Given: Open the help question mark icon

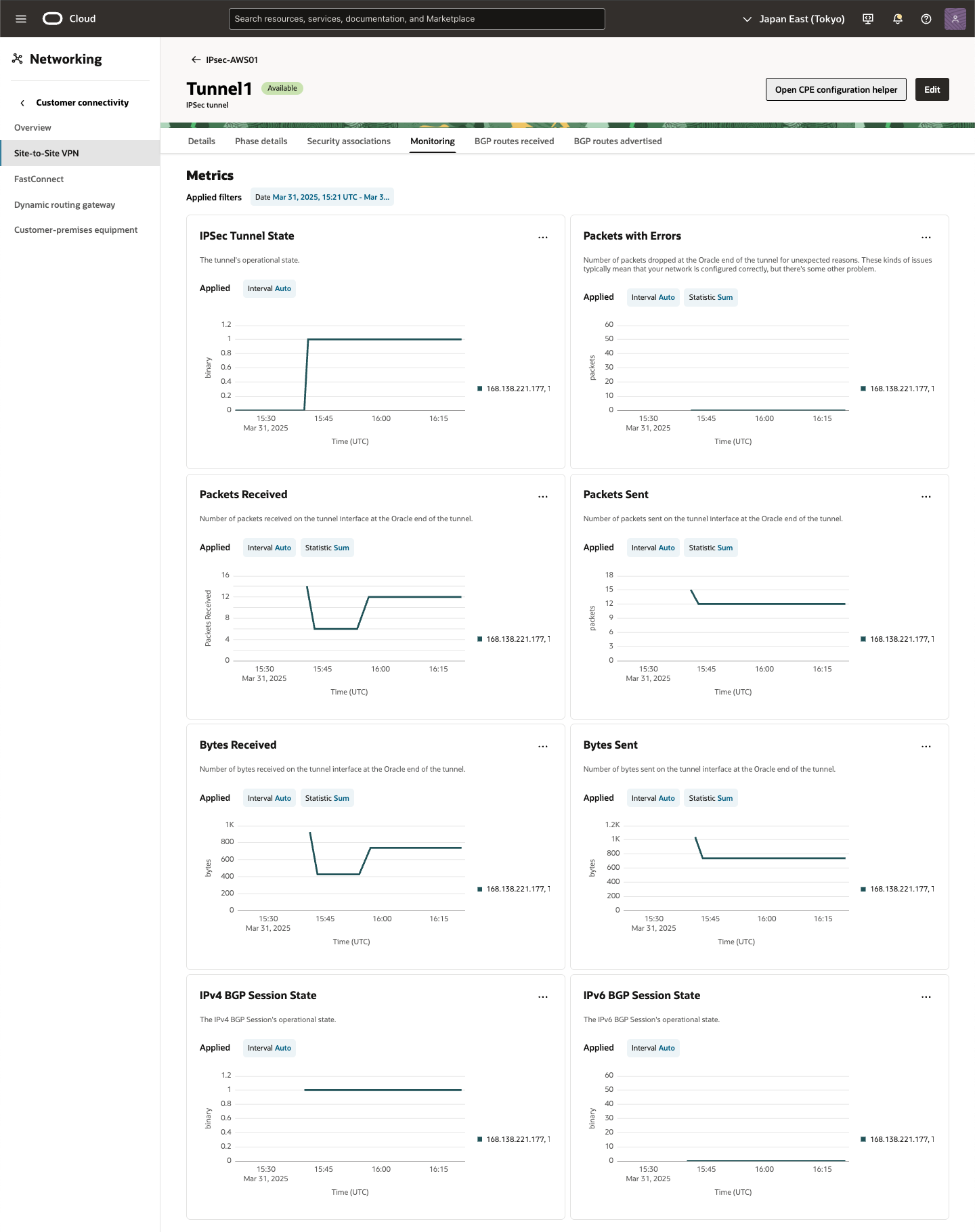Looking at the screenshot, I should point(926,19).
